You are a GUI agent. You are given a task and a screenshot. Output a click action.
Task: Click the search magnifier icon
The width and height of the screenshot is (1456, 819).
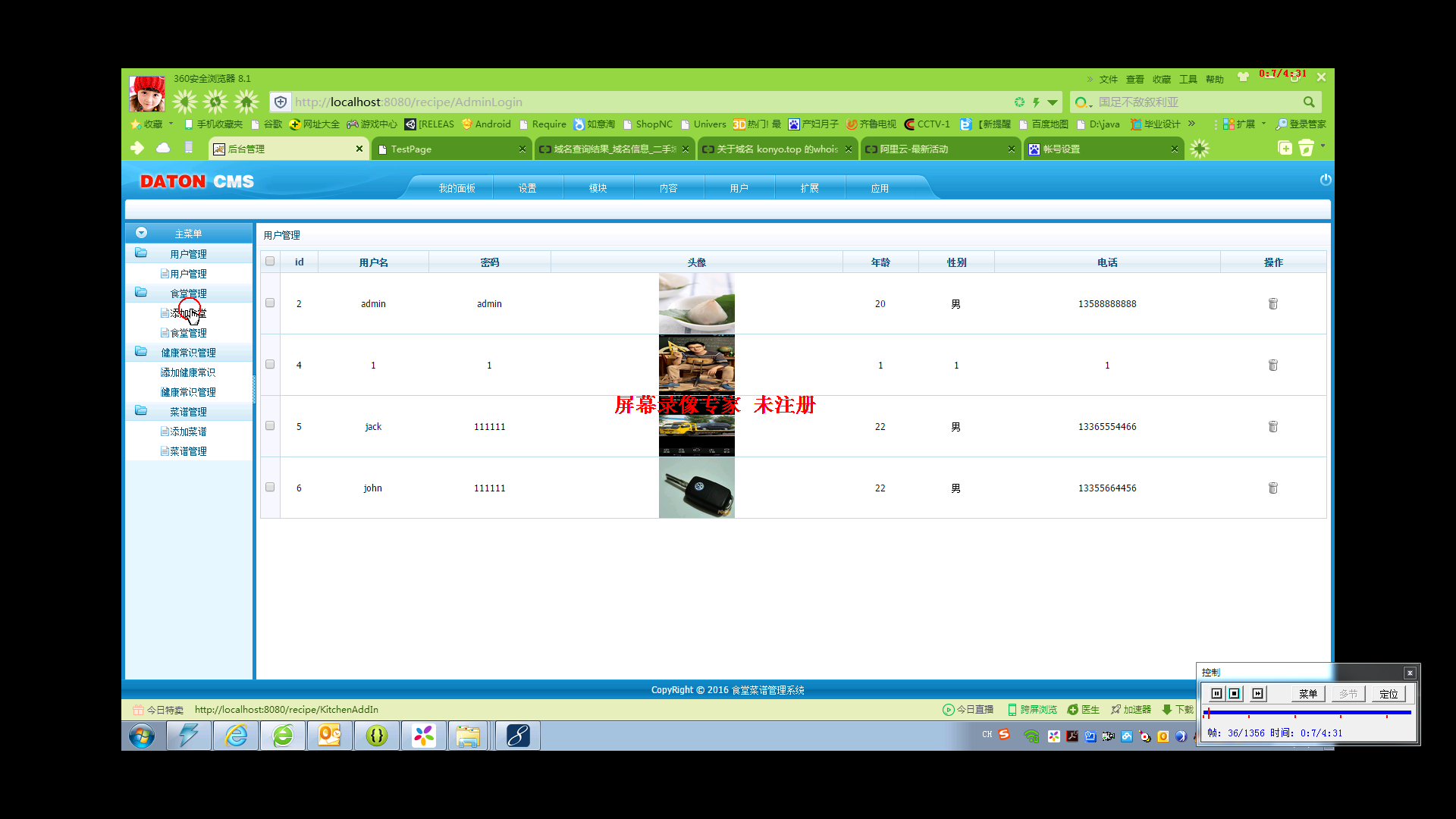1309,102
